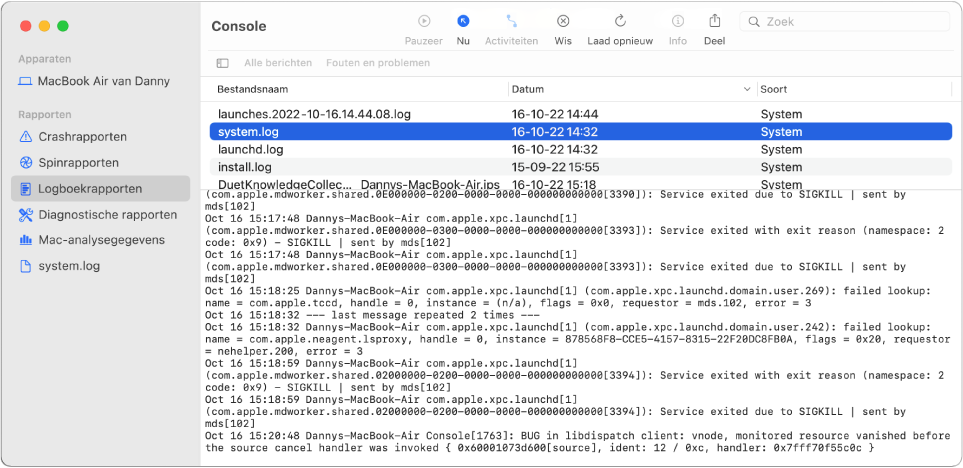Close the Console window with red button
This screenshot has width=963, height=468.
coord(26,26)
